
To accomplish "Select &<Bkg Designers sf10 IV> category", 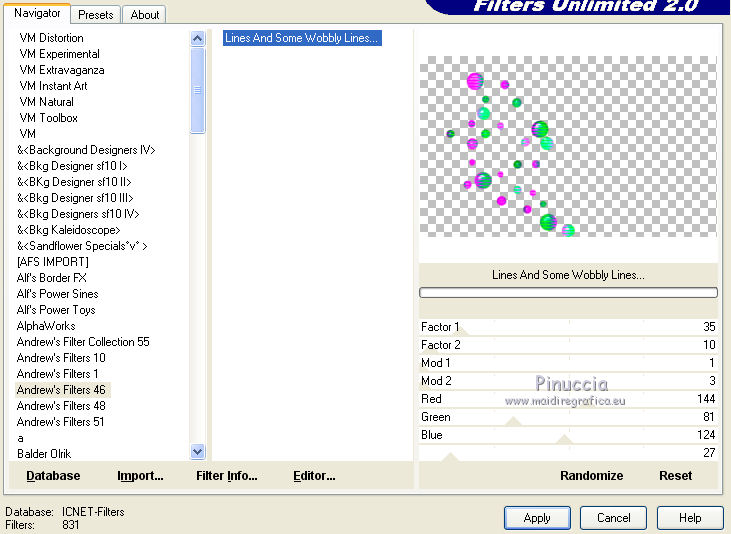I will point(78,214).
